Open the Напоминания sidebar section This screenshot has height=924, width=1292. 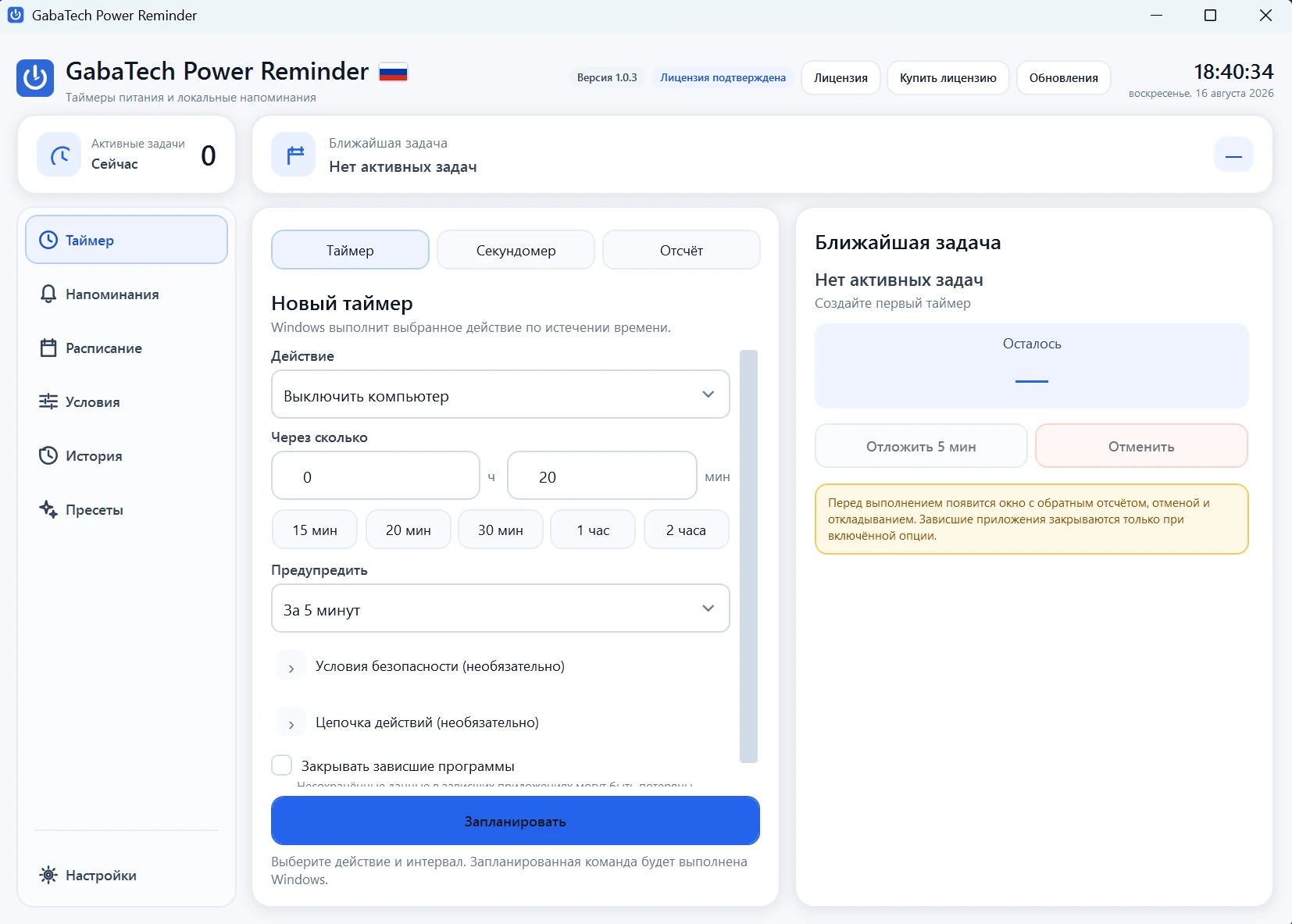[127, 294]
